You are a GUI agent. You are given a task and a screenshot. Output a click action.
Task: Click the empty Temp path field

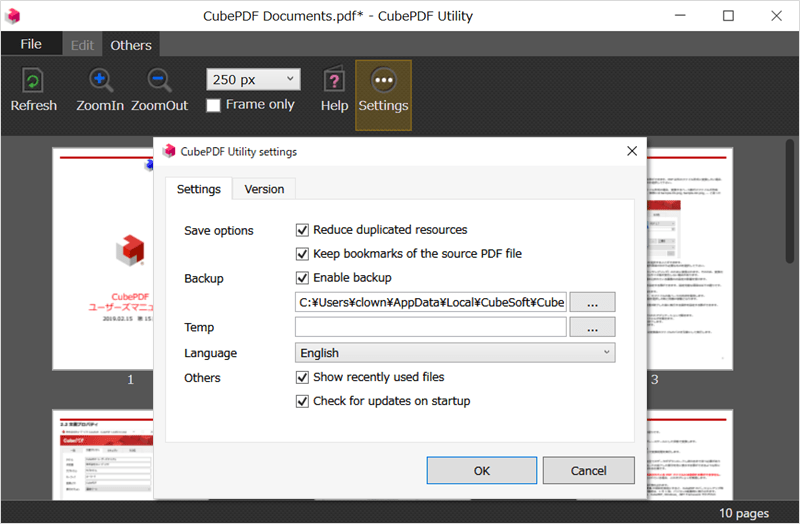[431, 327]
